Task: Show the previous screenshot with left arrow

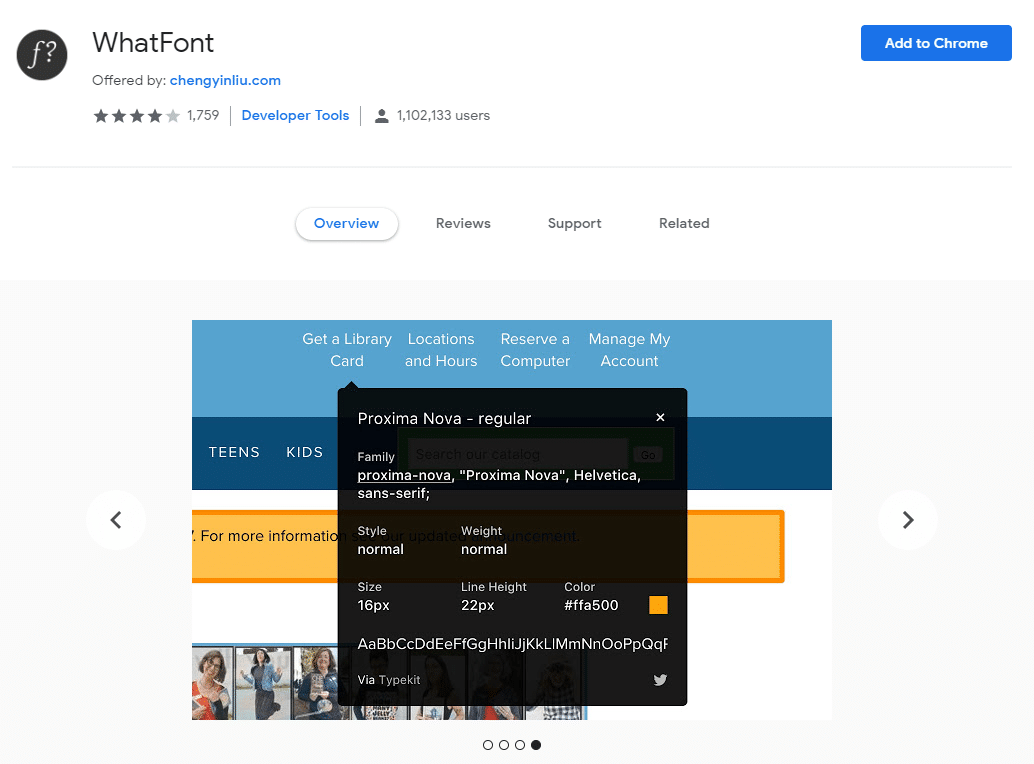Action: pos(116,520)
